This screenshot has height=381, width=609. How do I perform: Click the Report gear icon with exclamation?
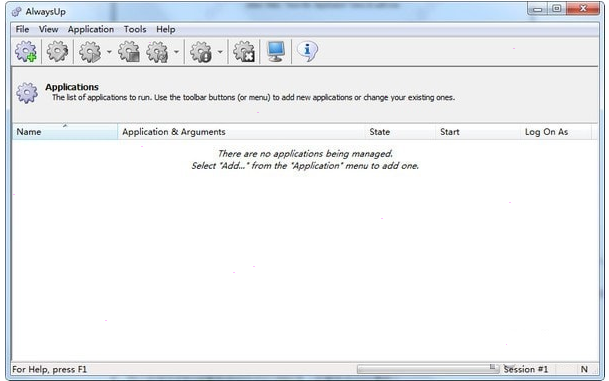coord(201,52)
